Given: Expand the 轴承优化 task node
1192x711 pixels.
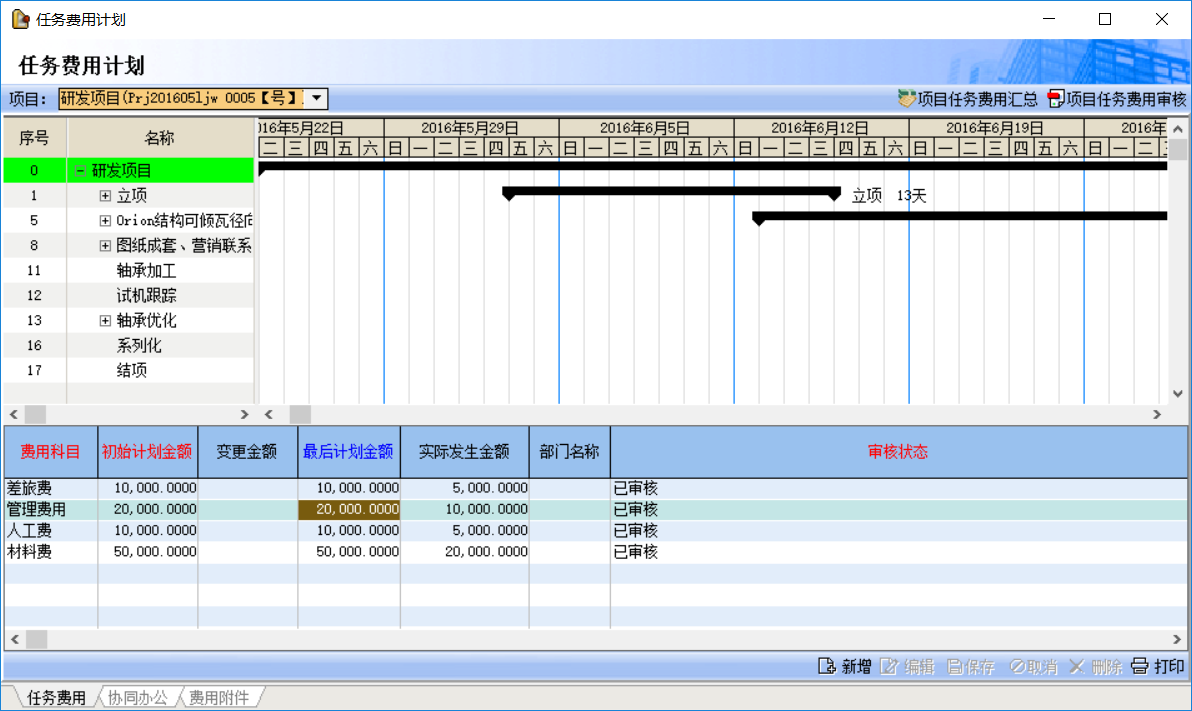Looking at the screenshot, I should pos(105,321).
